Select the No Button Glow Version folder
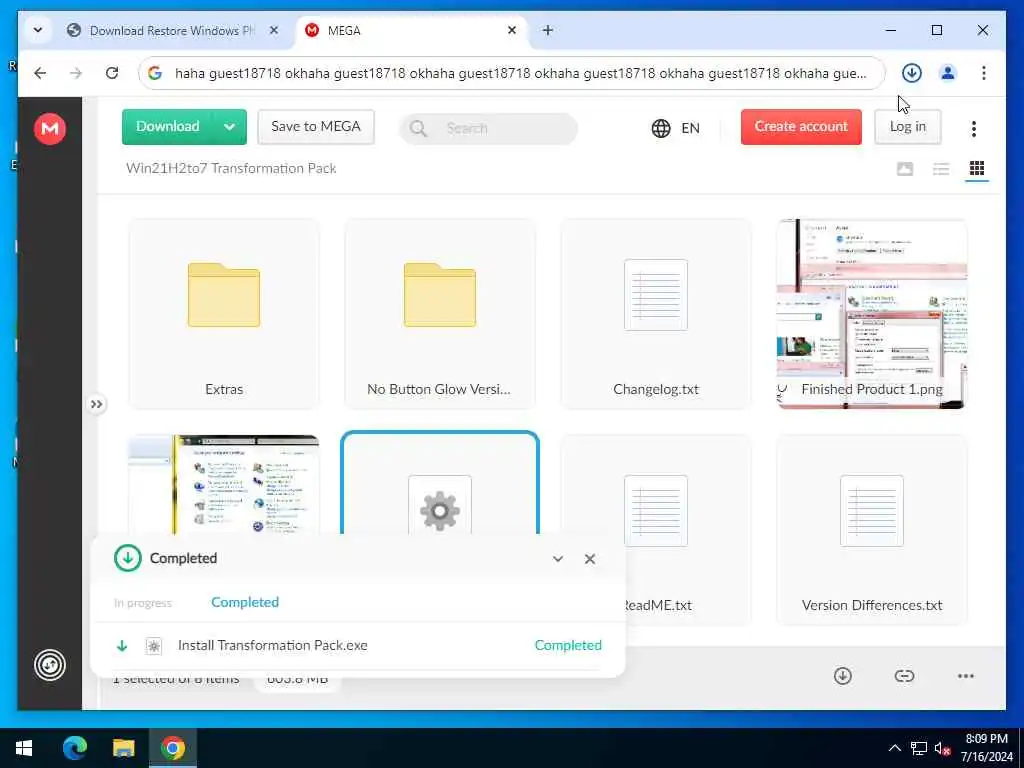 coord(440,314)
